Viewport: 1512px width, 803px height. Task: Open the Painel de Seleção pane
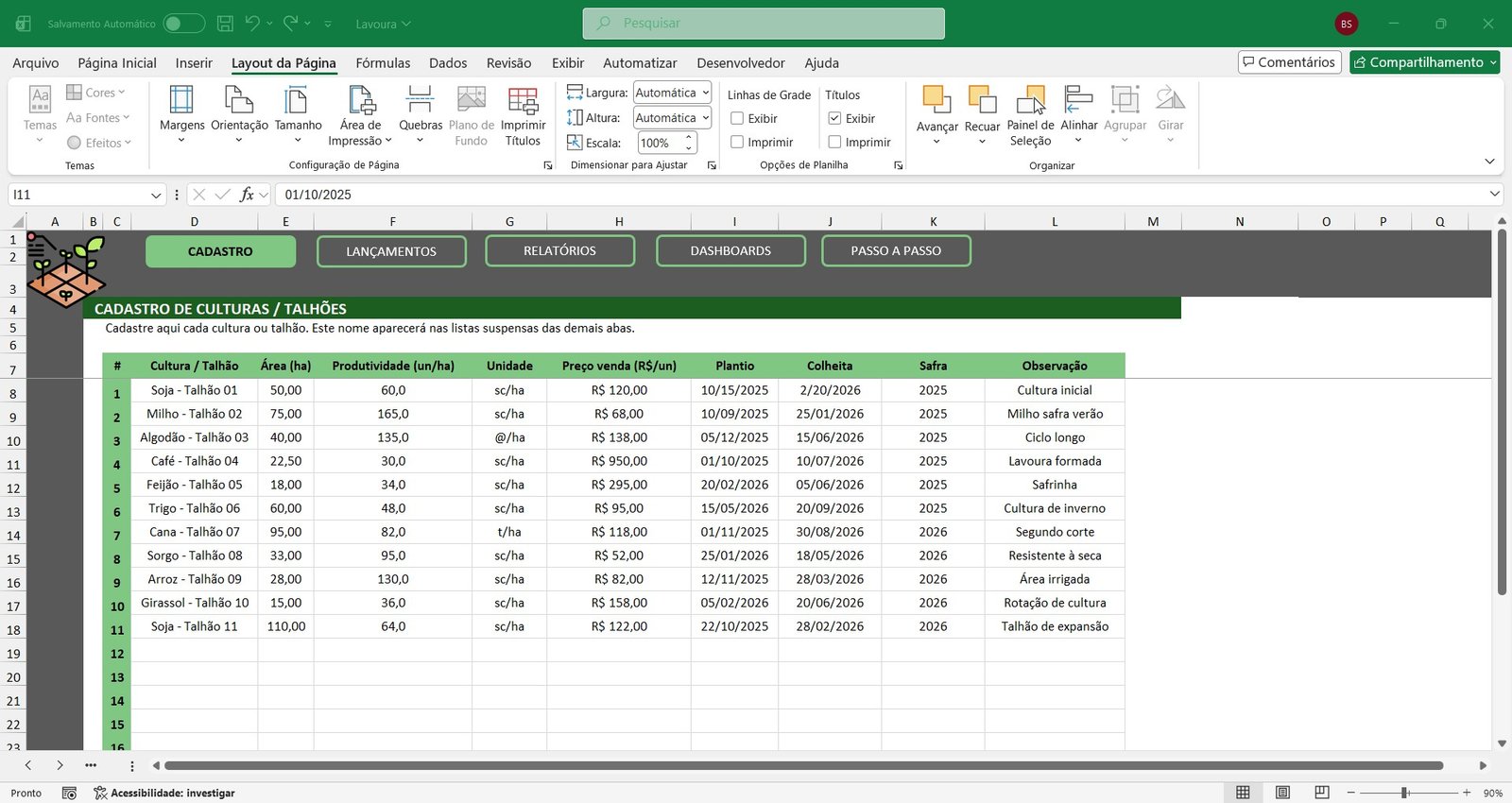1030,114
